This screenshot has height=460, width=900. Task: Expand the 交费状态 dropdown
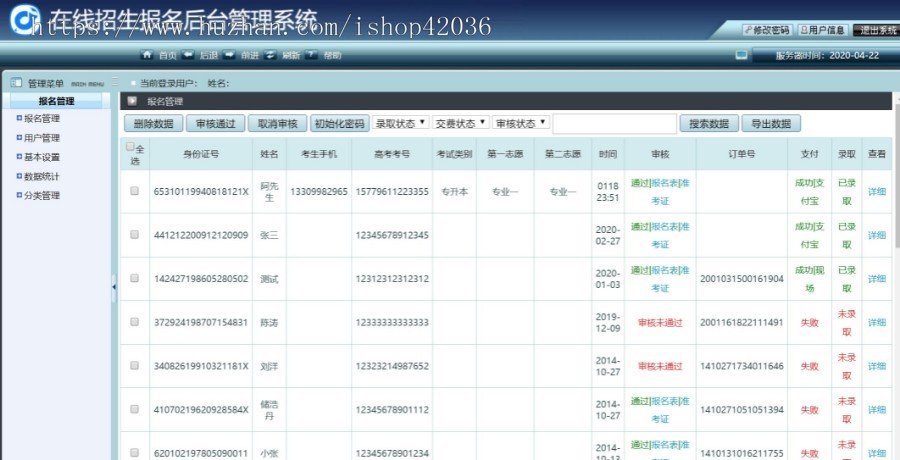click(461, 123)
